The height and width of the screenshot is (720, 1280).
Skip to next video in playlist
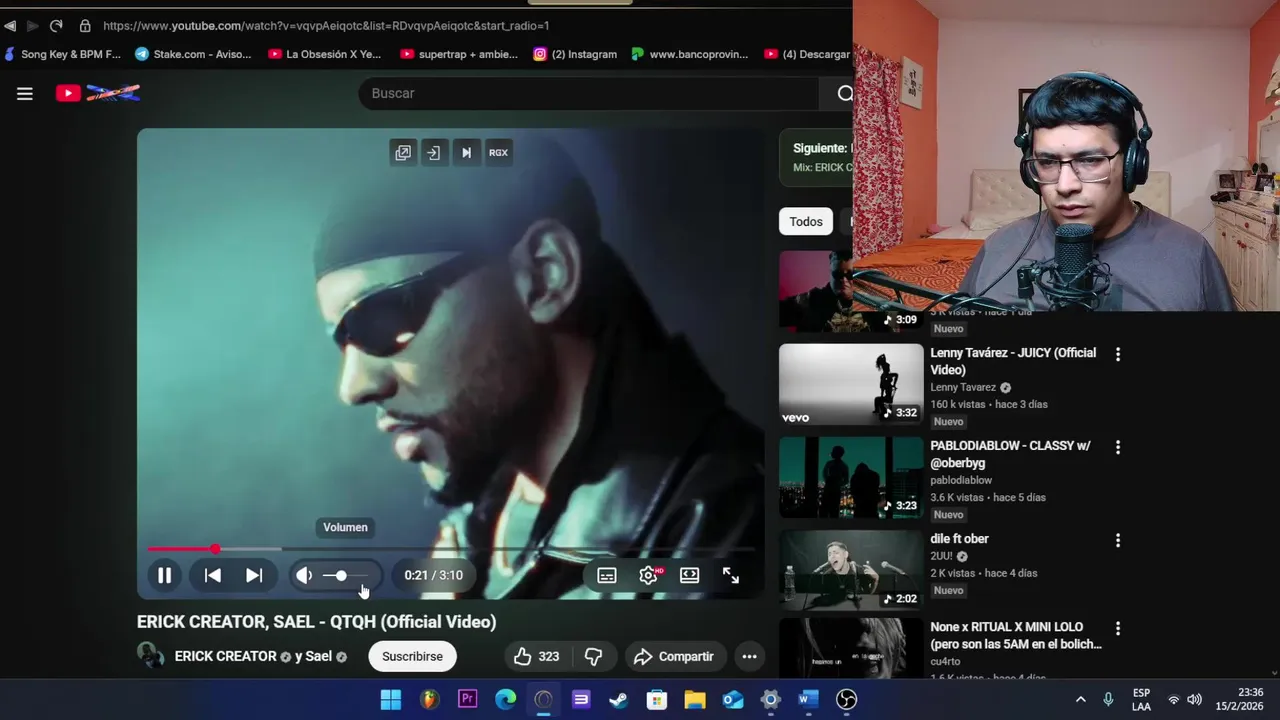tap(254, 575)
